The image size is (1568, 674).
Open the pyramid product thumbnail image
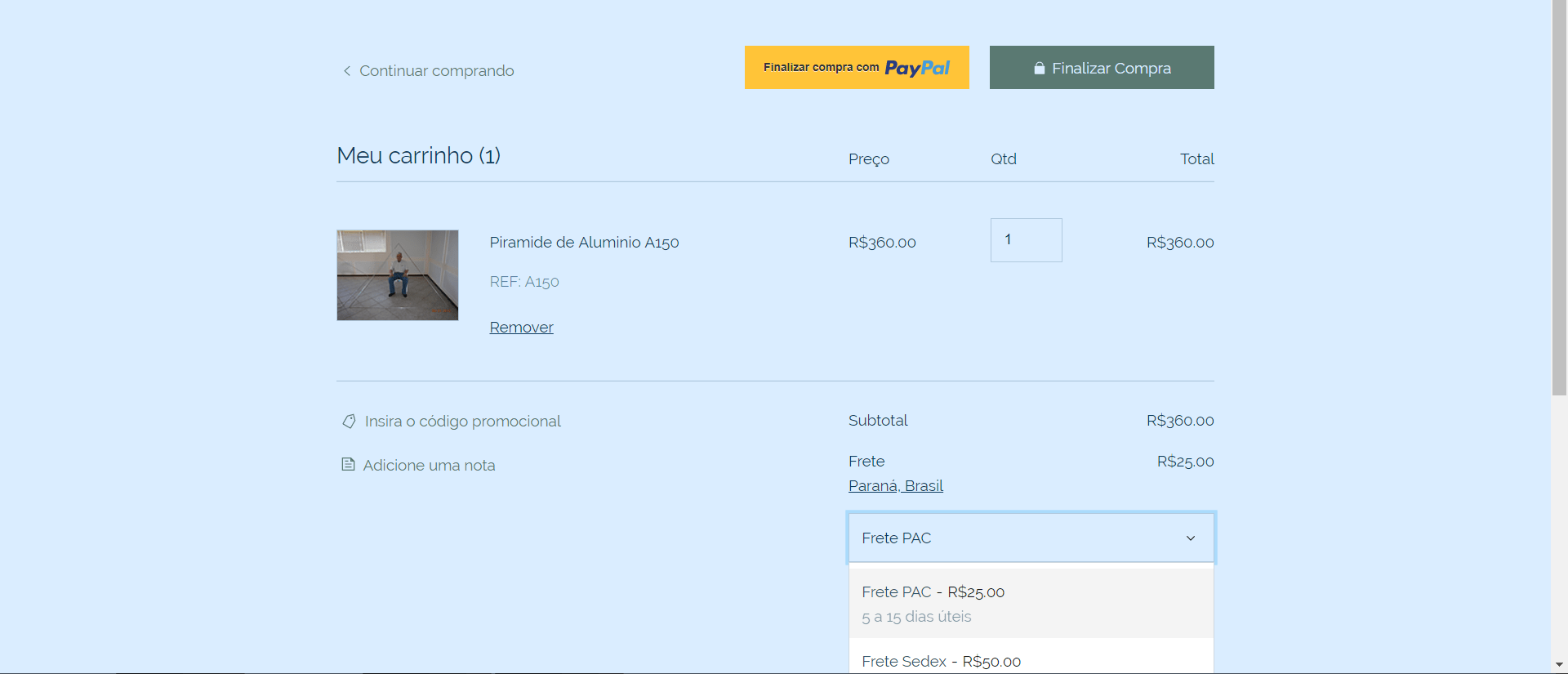[398, 275]
